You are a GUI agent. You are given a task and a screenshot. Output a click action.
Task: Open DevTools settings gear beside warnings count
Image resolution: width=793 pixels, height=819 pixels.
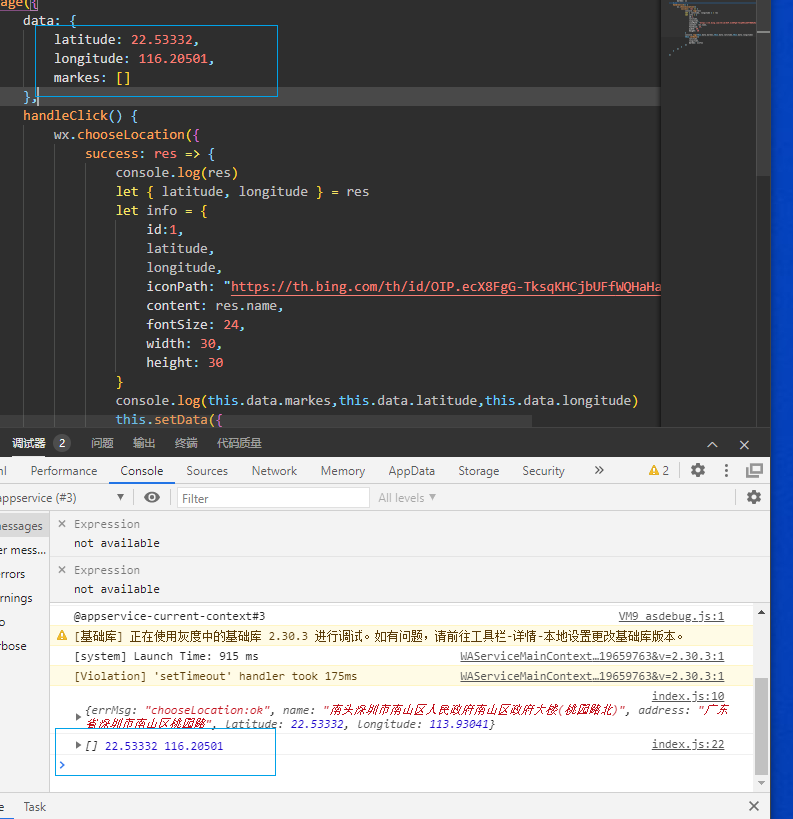pos(698,470)
